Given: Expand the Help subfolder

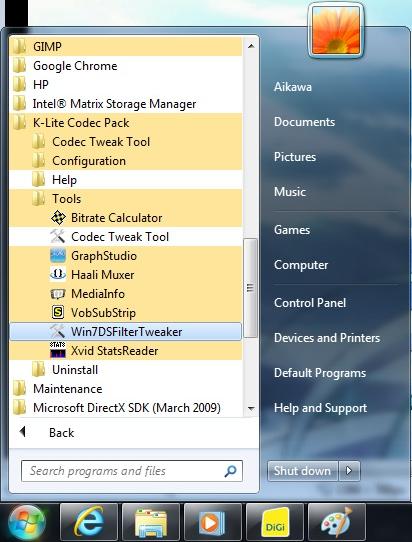Looking at the screenshot, I should (126, 180).
